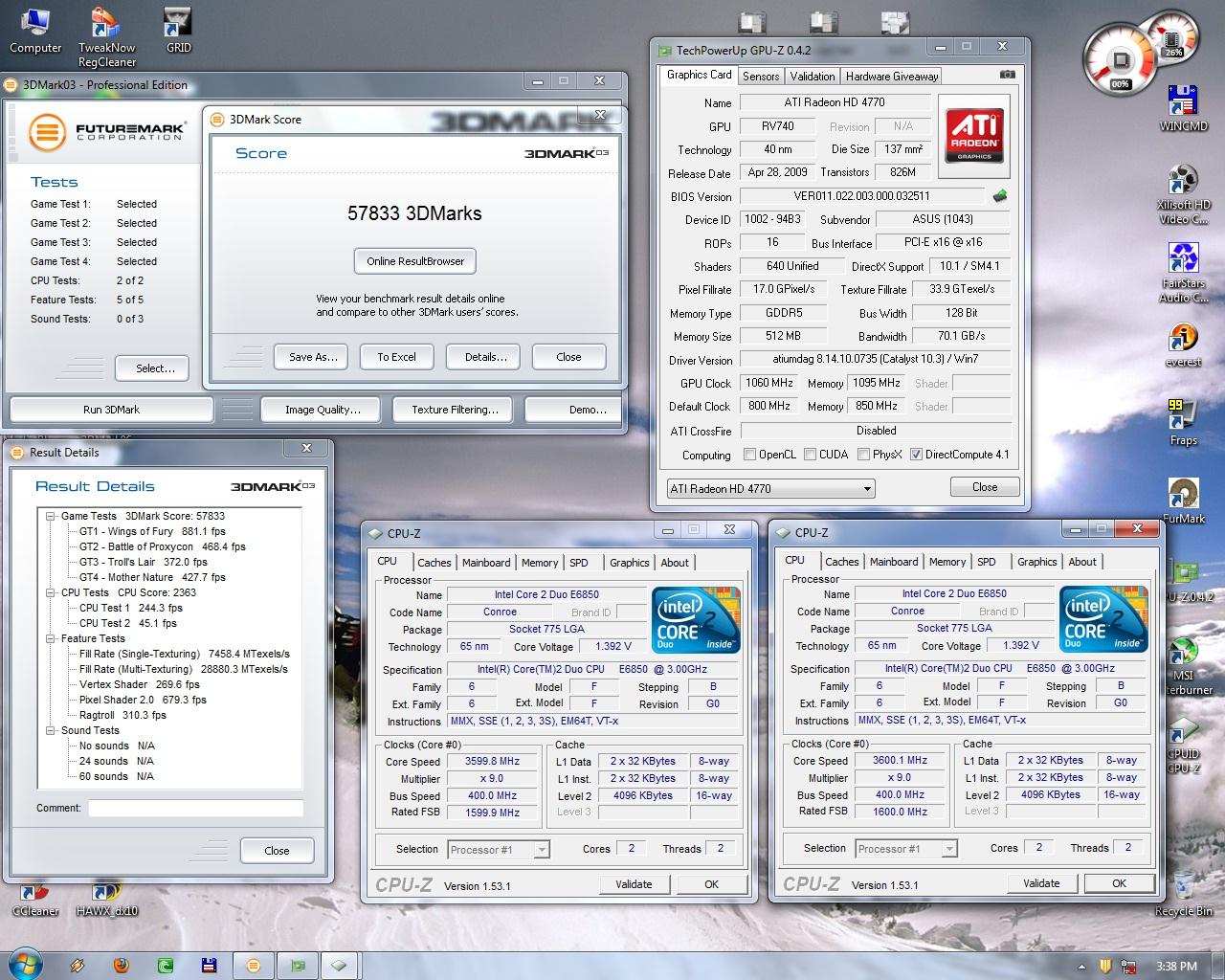Click Save As in 3DMark Score
Screen dimensions: 1225x980
[313, 357]
